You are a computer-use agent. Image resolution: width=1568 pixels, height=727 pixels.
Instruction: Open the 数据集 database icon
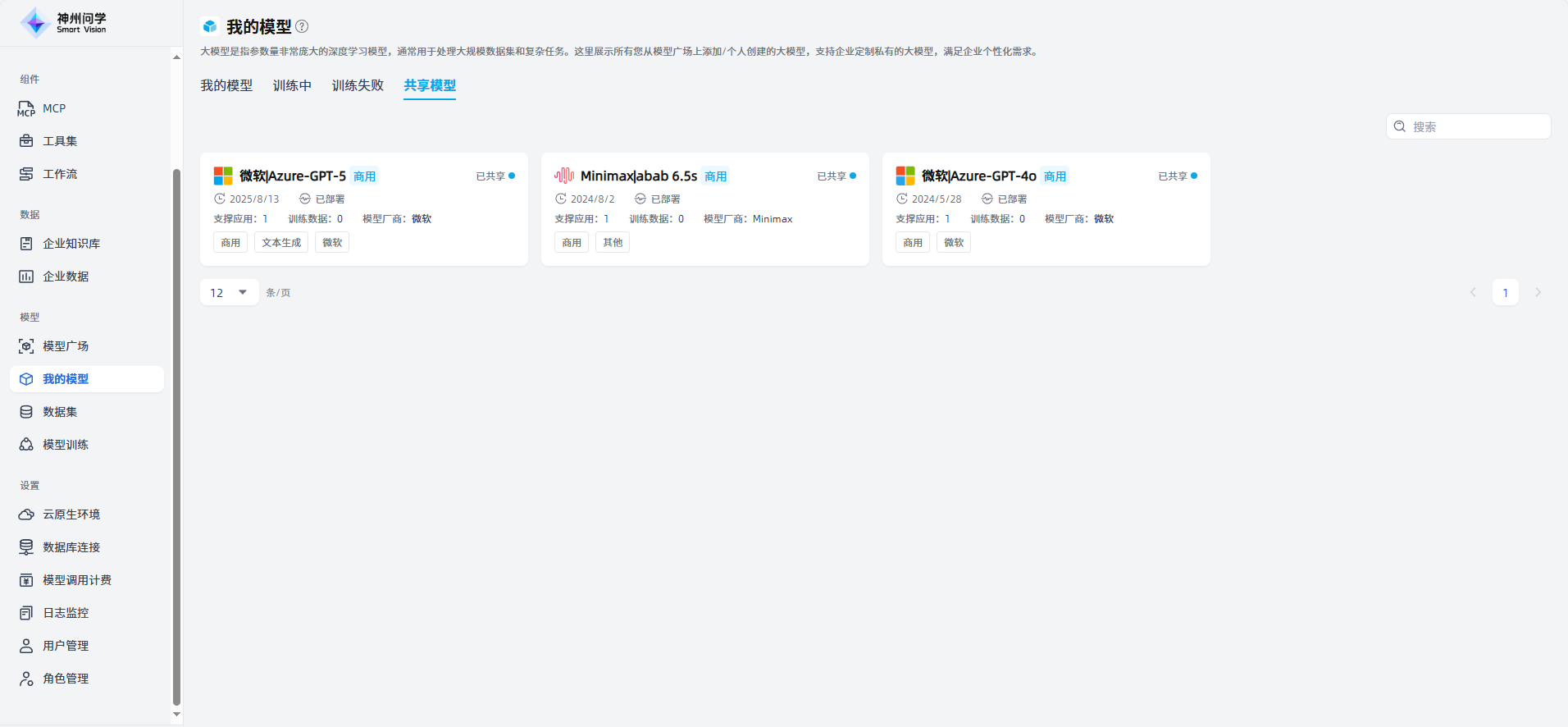26,412
